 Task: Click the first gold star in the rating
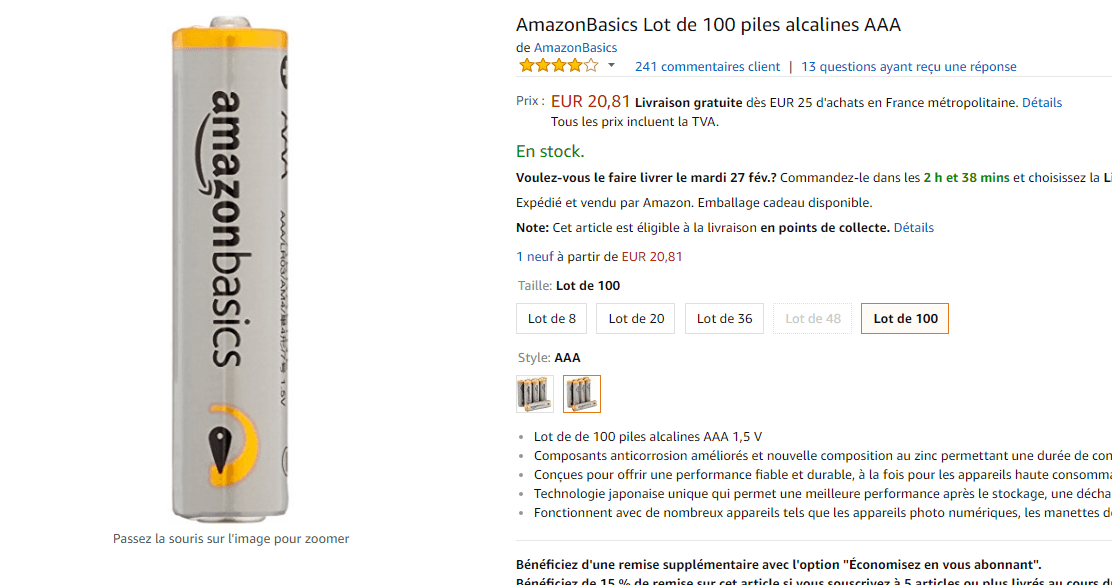pos(527,64)
